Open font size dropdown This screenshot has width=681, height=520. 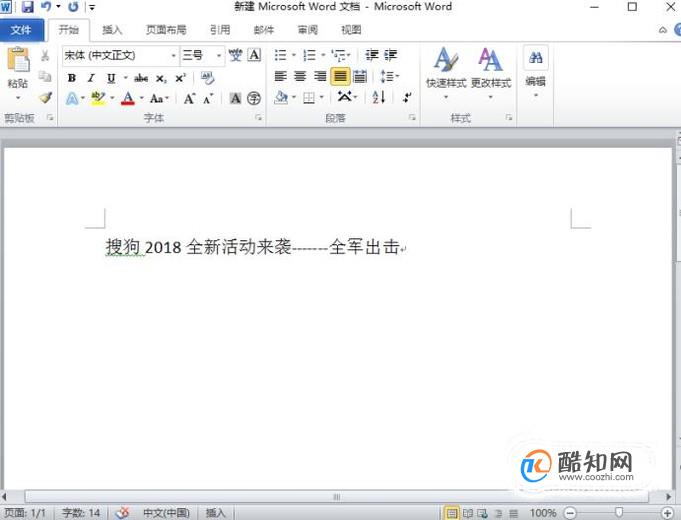point(218,56)
